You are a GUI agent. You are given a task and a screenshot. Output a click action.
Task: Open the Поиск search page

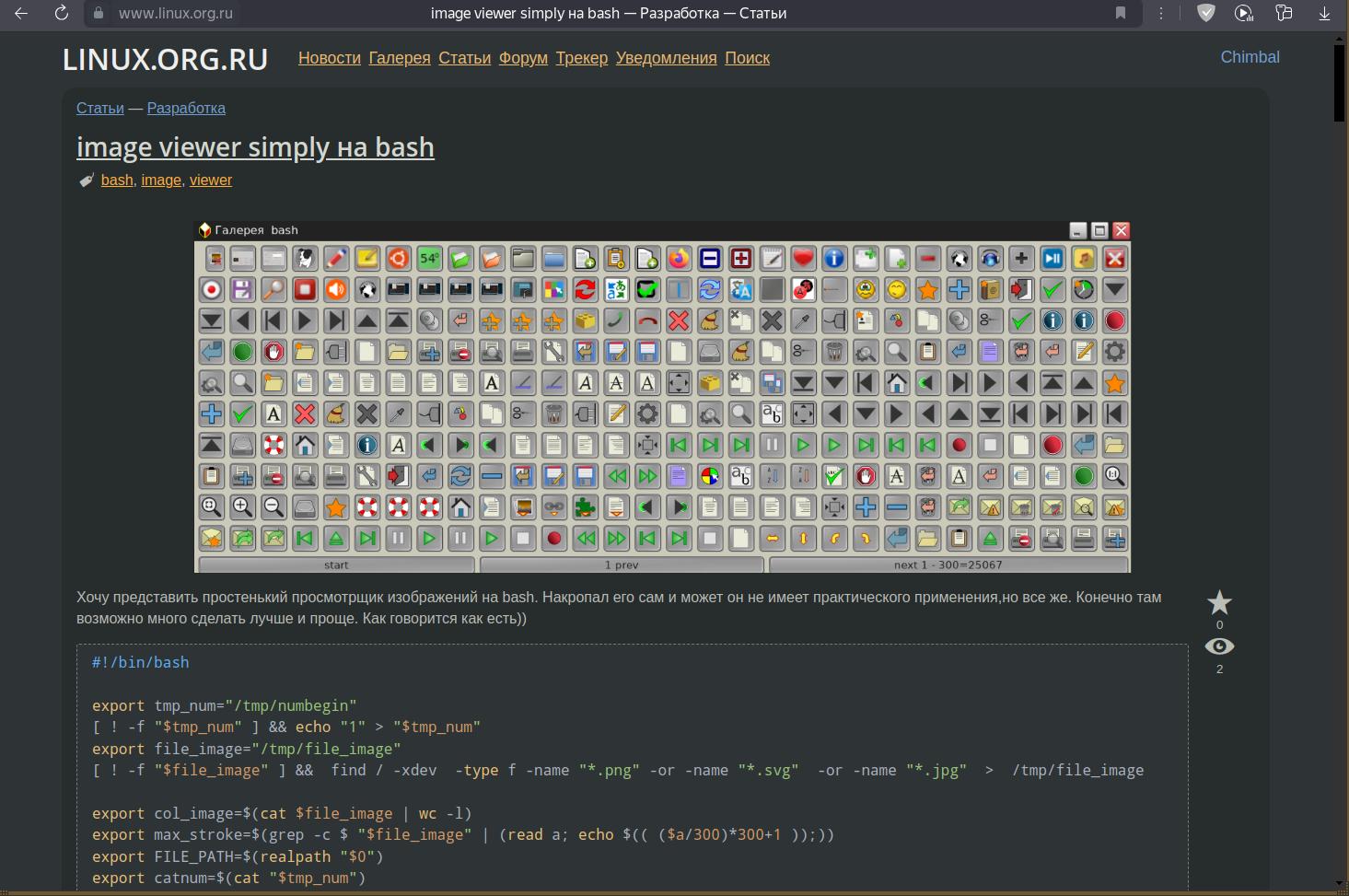(747, 58)
